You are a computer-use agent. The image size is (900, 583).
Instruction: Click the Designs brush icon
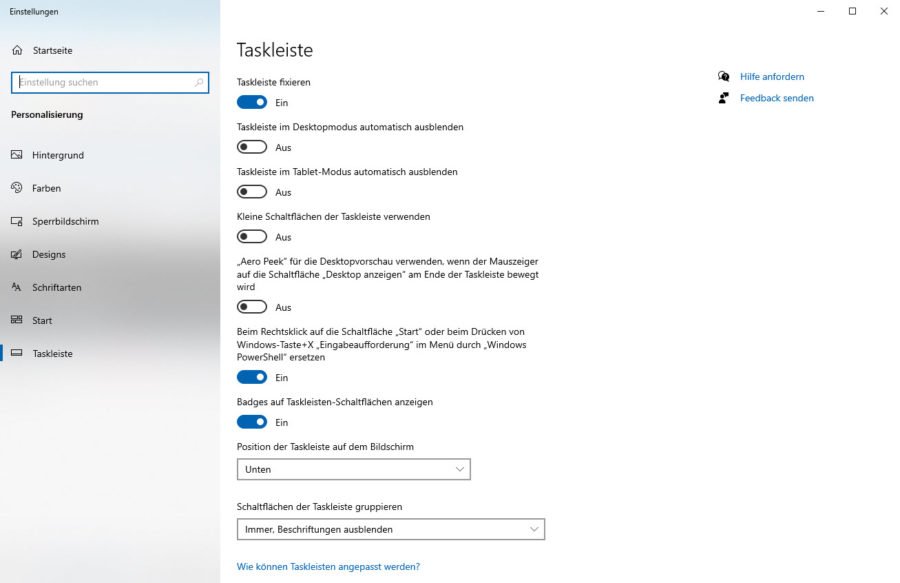click(x=16, y=254)
